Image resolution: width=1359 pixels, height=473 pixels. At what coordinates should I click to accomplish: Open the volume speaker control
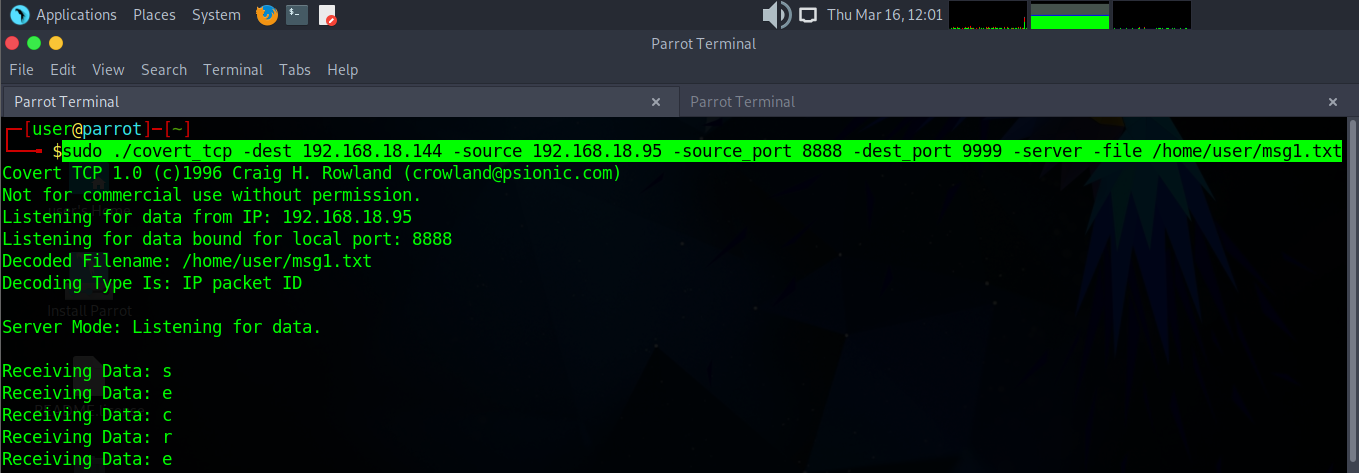click(x=777, y=15)
